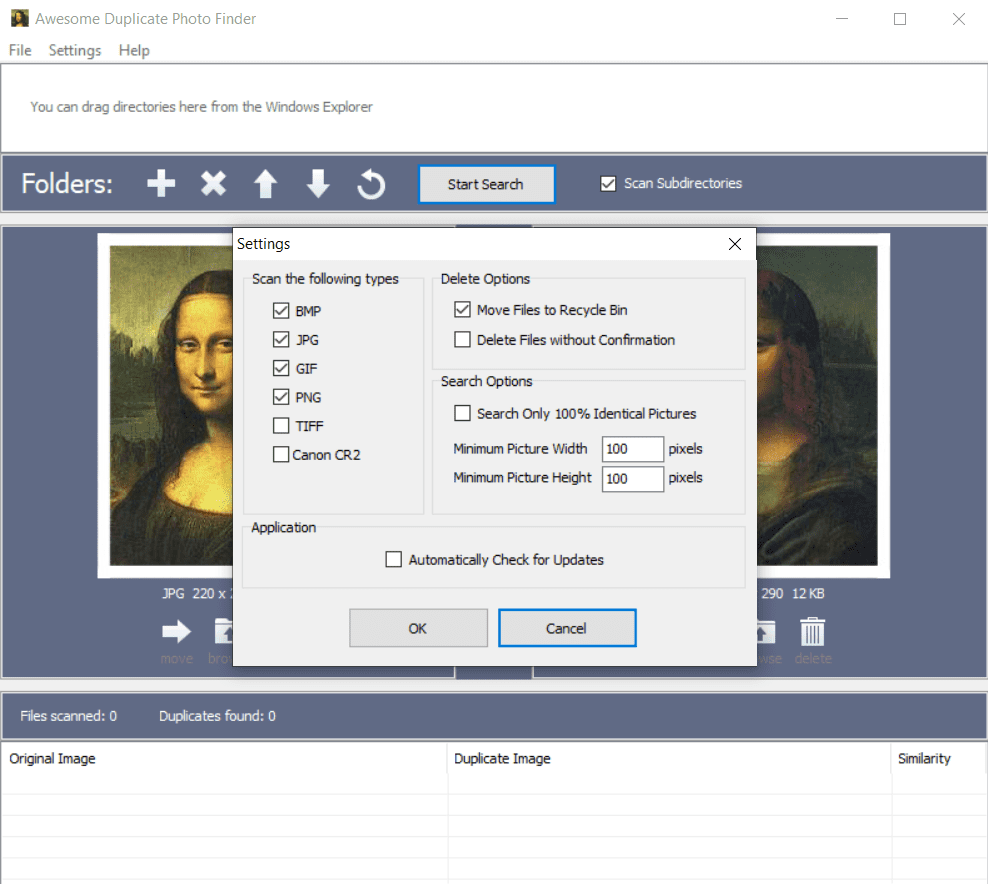The image size is (988, 884).
Task: Click the 'Files scanned: 0' status text
Action: tap(68, 716)
